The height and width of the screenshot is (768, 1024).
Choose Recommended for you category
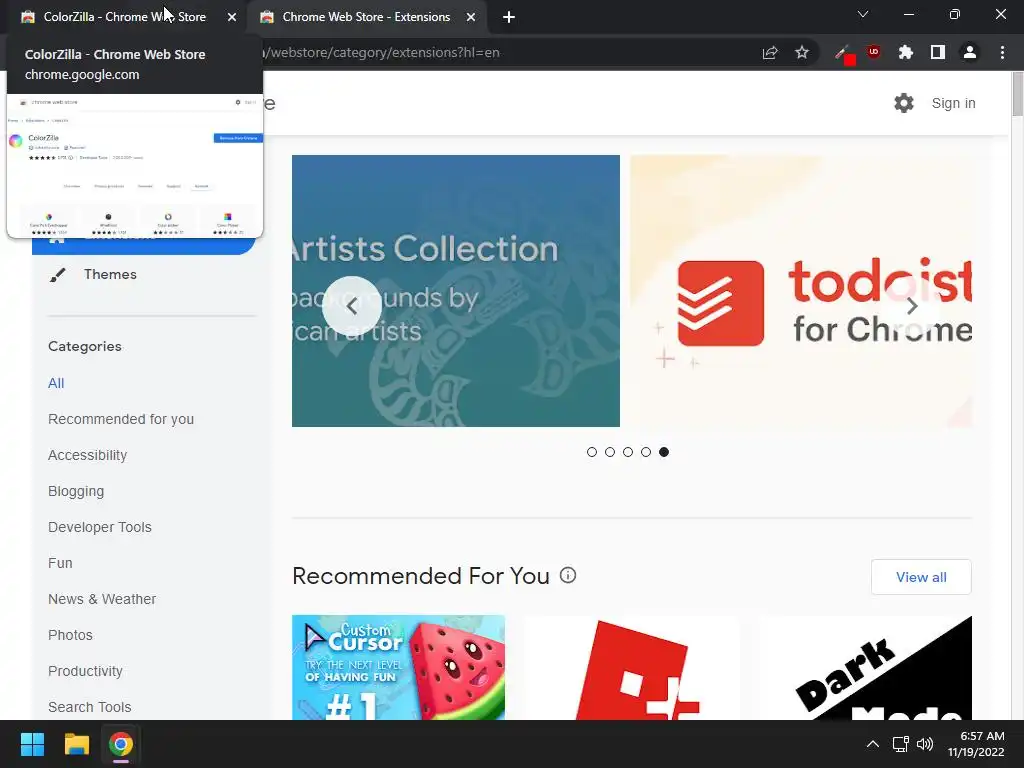click(121, 419)
